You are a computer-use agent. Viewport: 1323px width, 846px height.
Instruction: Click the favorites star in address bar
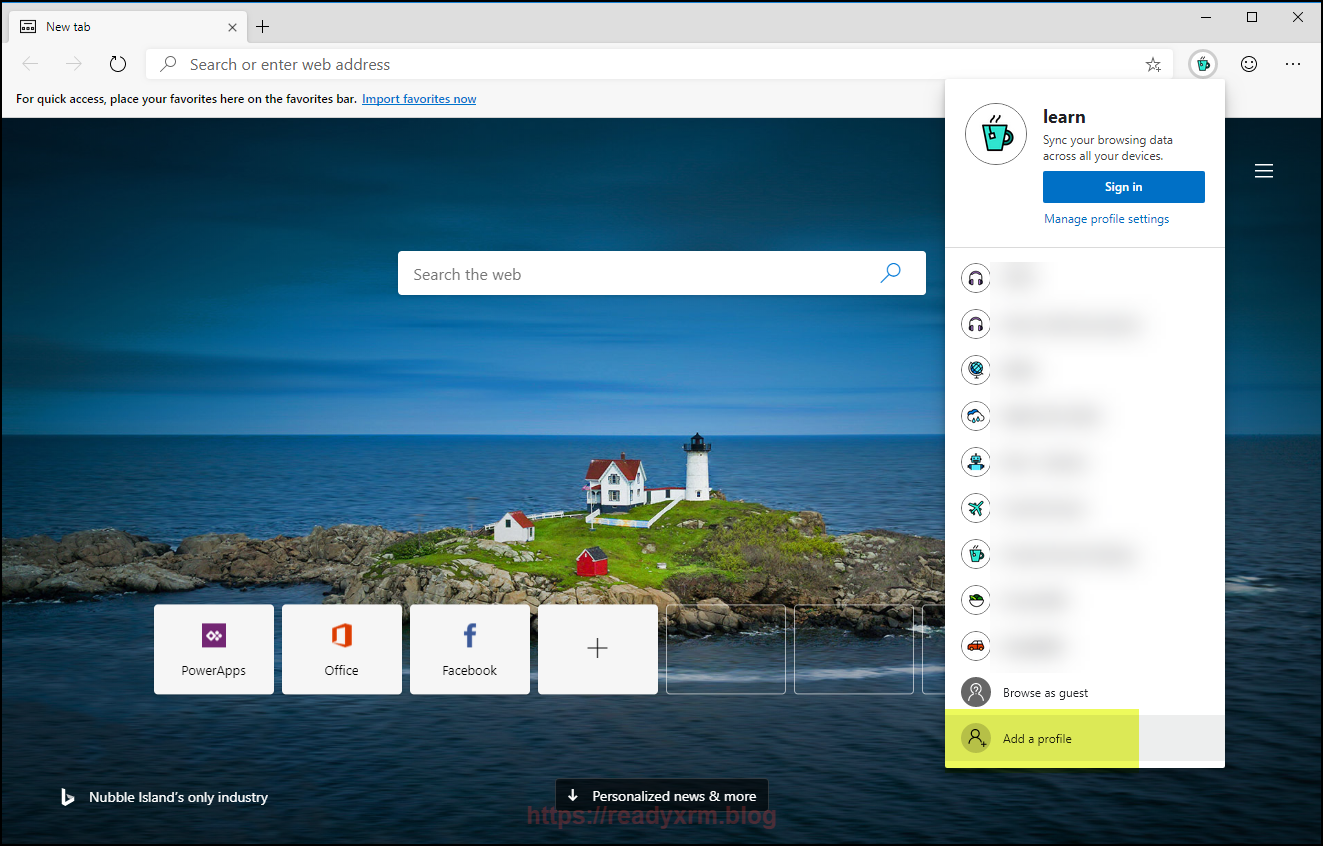(x=1153, y=64)
